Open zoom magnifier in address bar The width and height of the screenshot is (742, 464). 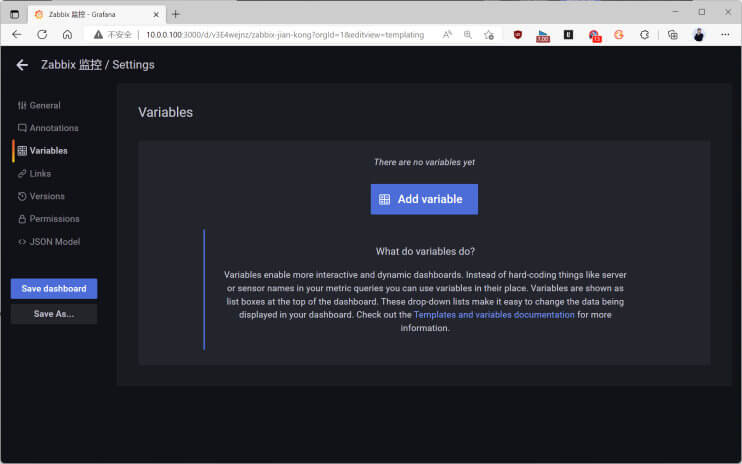point(468,35)
